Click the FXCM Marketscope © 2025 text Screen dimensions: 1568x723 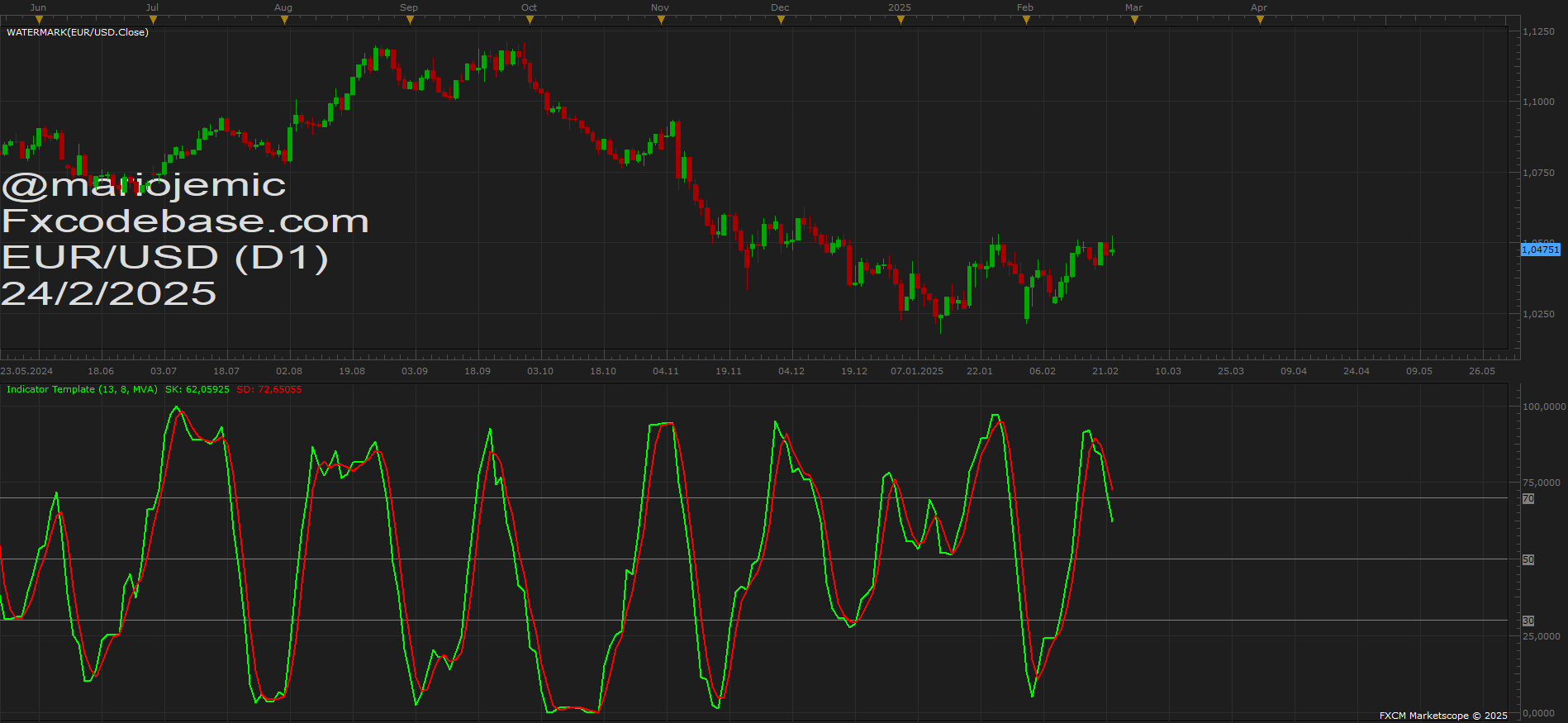point(1443,716)
